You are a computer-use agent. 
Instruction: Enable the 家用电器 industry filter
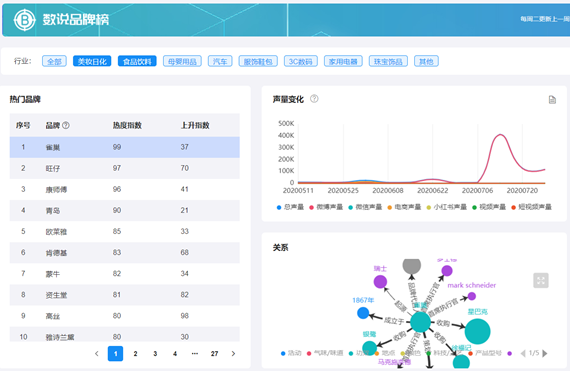(343, 61)
